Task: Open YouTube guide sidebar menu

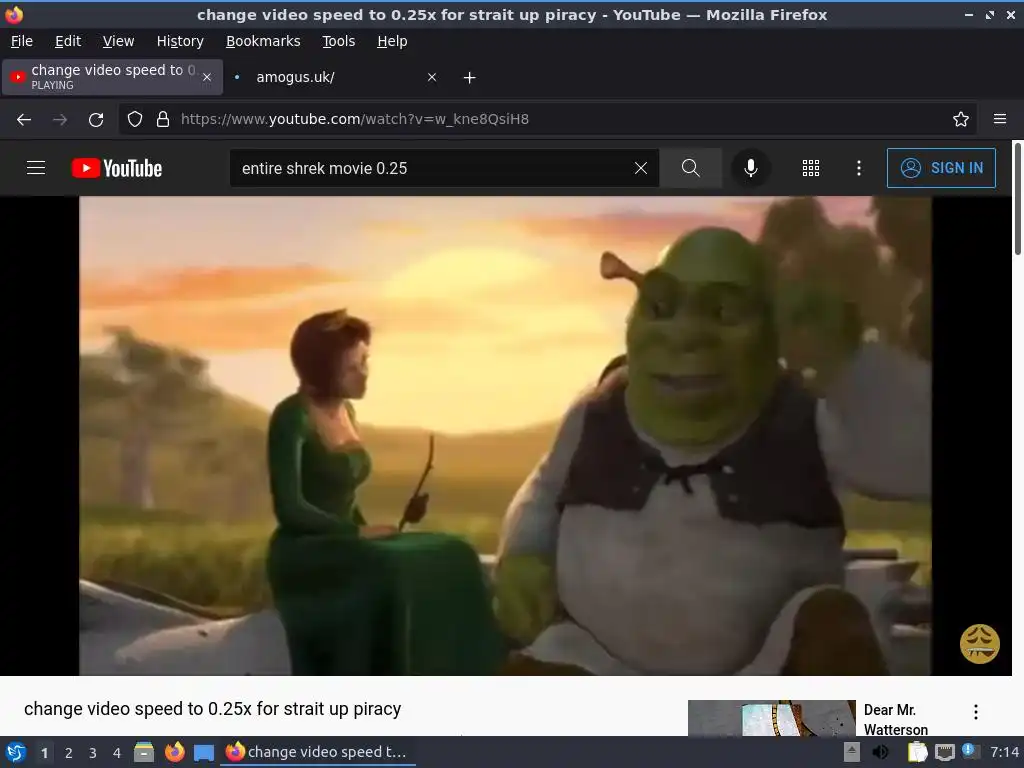Action: coord(36,168)
